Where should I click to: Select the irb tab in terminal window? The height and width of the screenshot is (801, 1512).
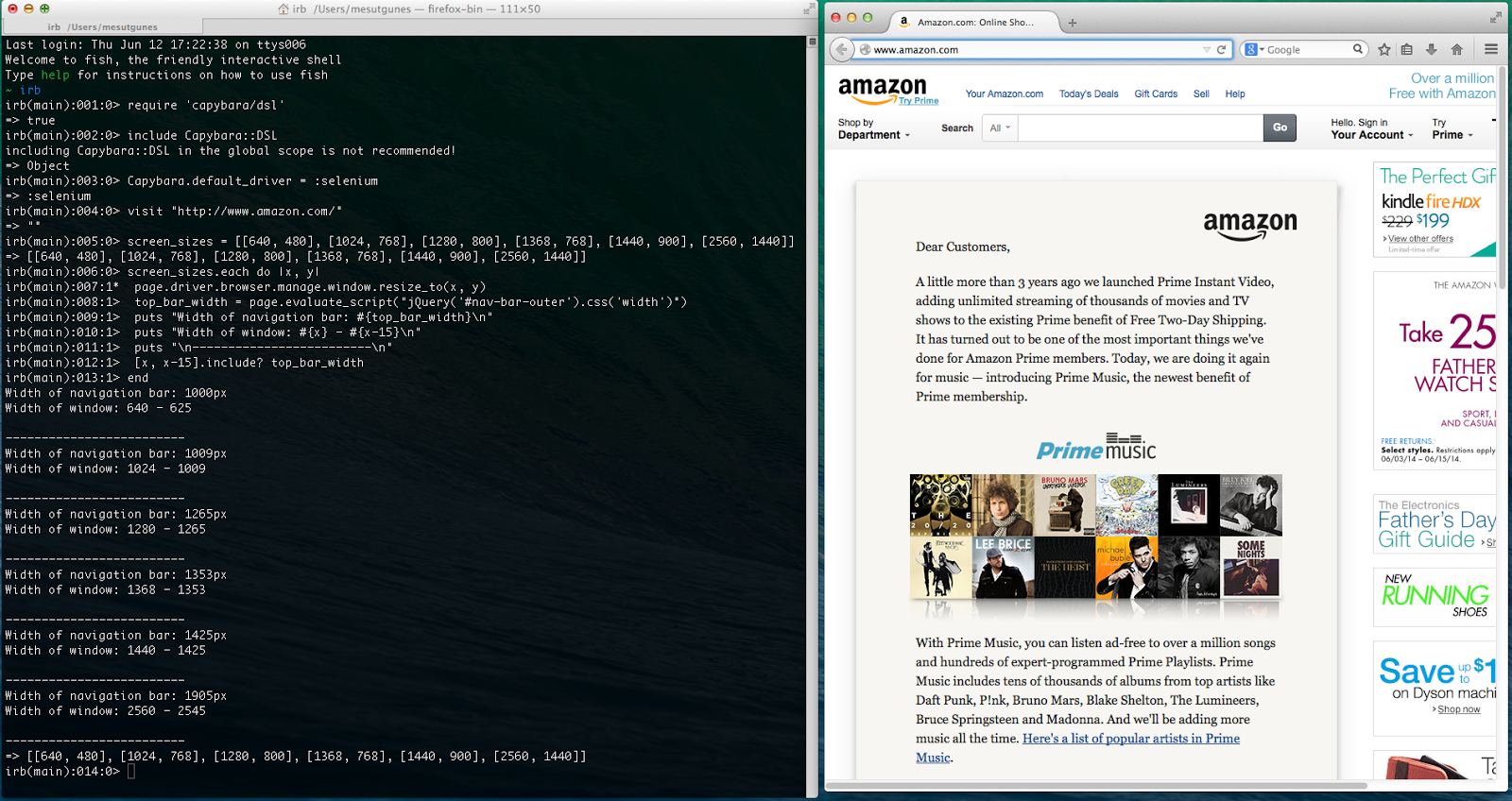click(x=104, y=26)
